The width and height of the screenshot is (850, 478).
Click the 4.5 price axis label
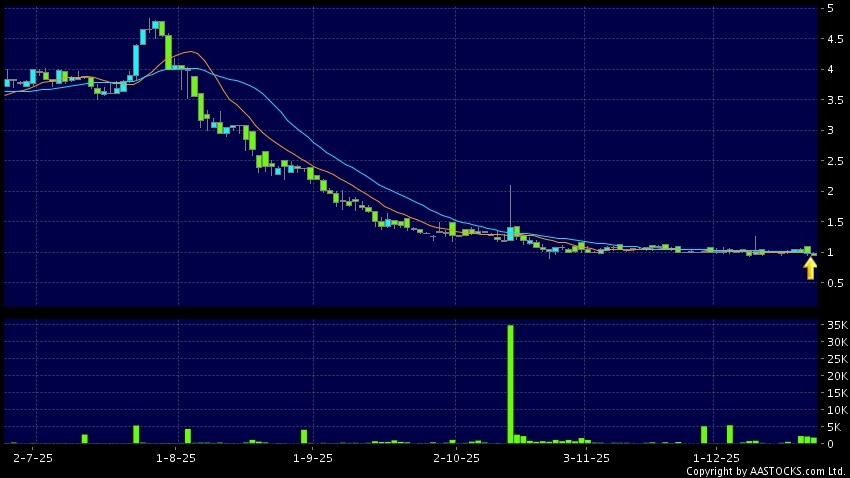point(832,39)
